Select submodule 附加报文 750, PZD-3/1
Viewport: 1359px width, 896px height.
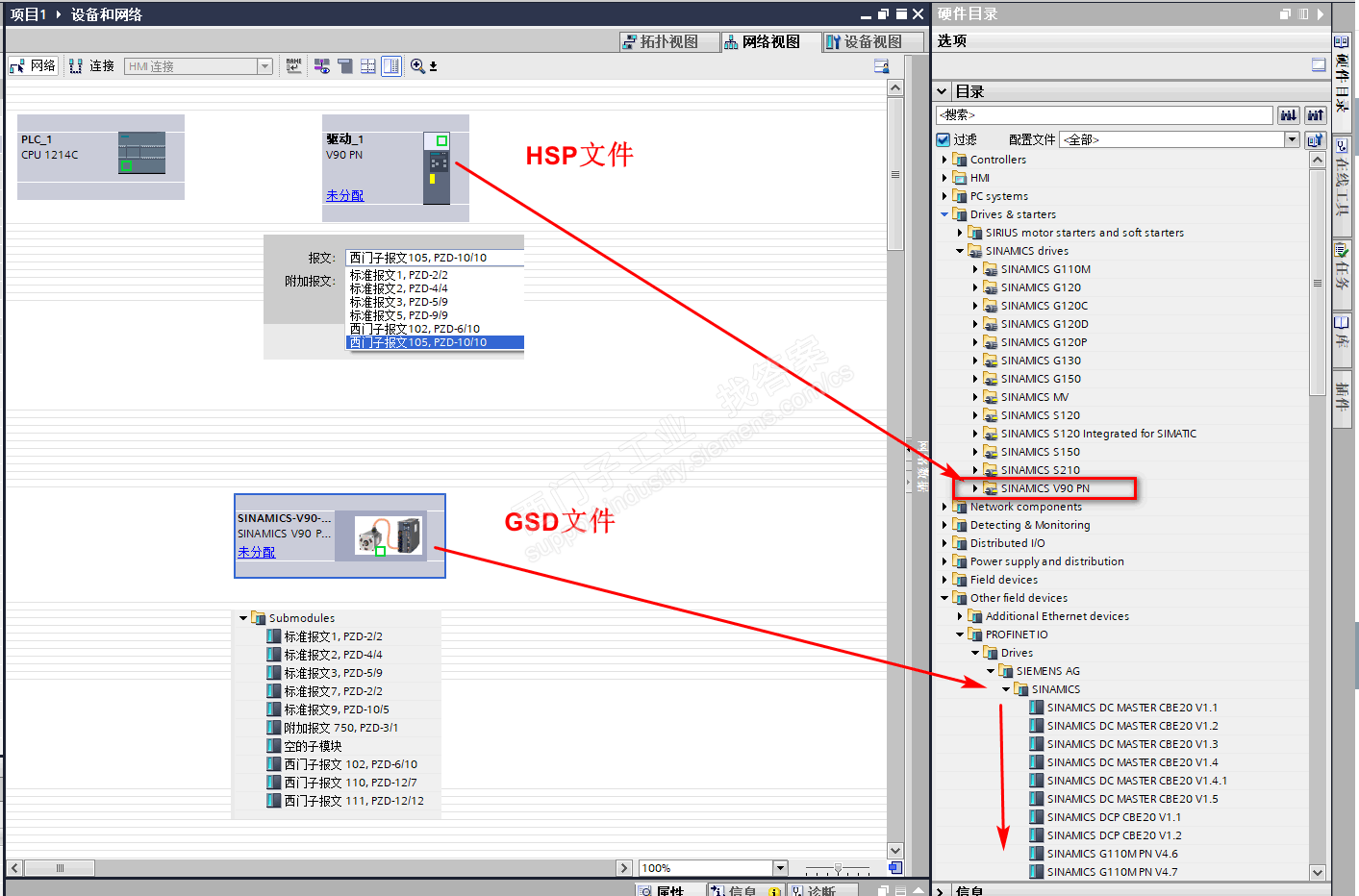coord(340,728)
